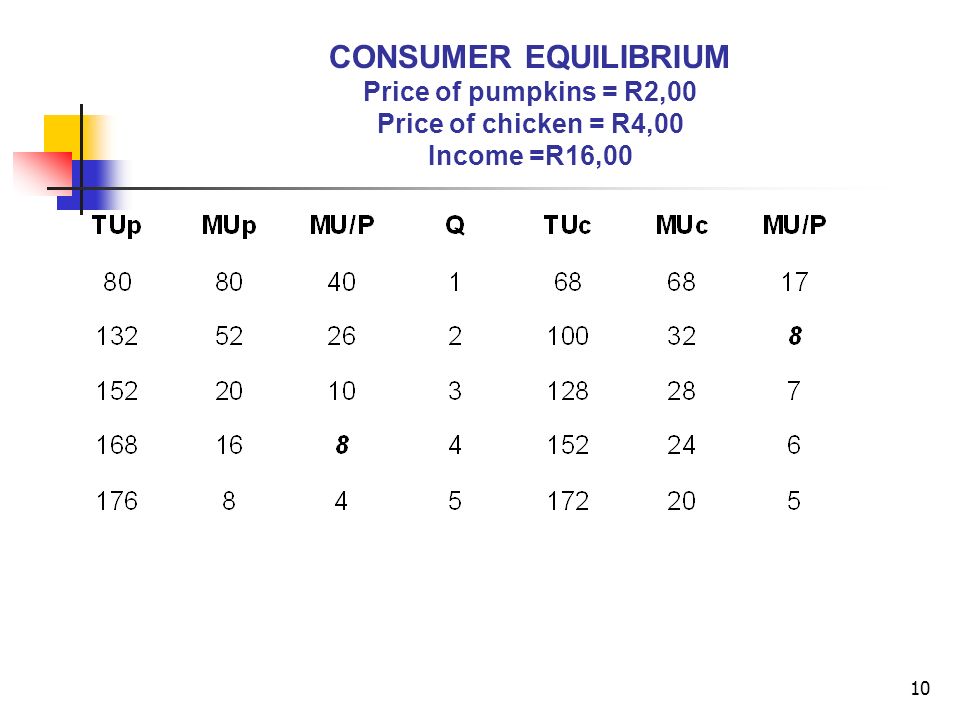Click the Income =R16,00 line
Screen dimensions: 960x720
pos(530,156)
